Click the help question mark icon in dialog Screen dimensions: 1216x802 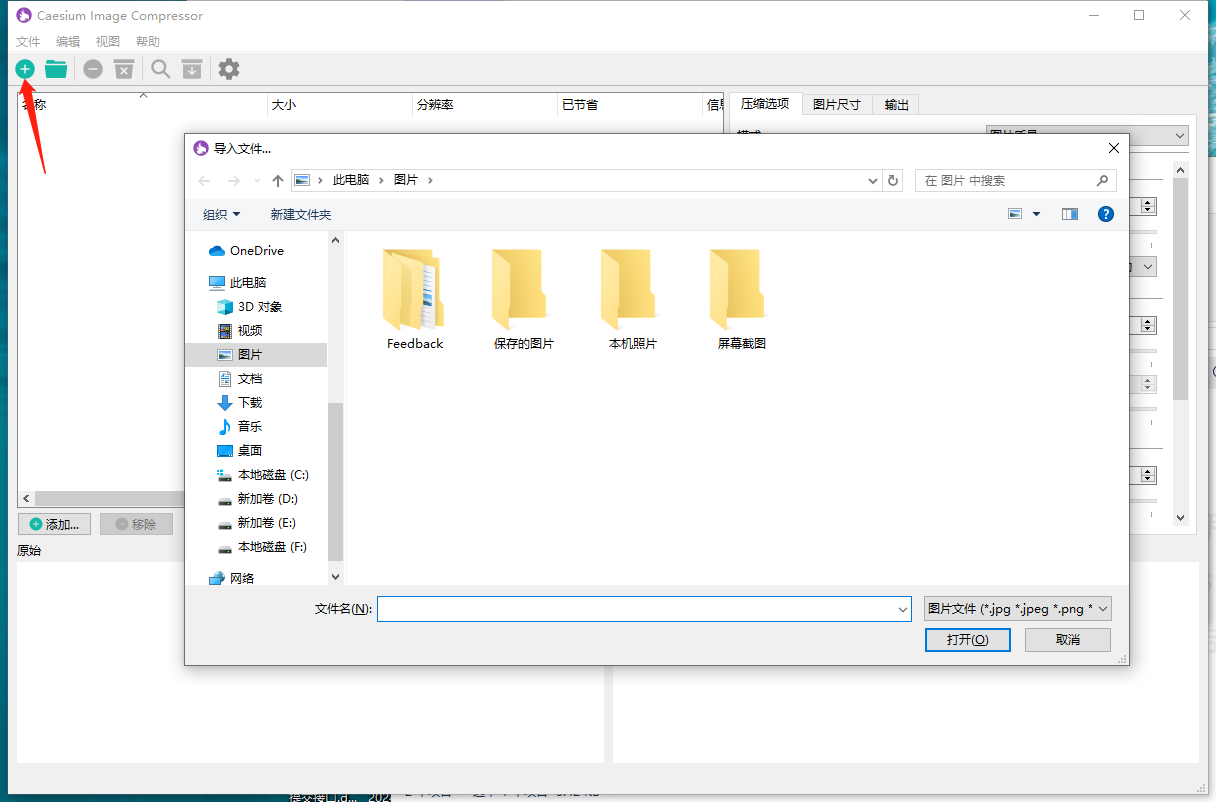click(x=1105, y=213)
